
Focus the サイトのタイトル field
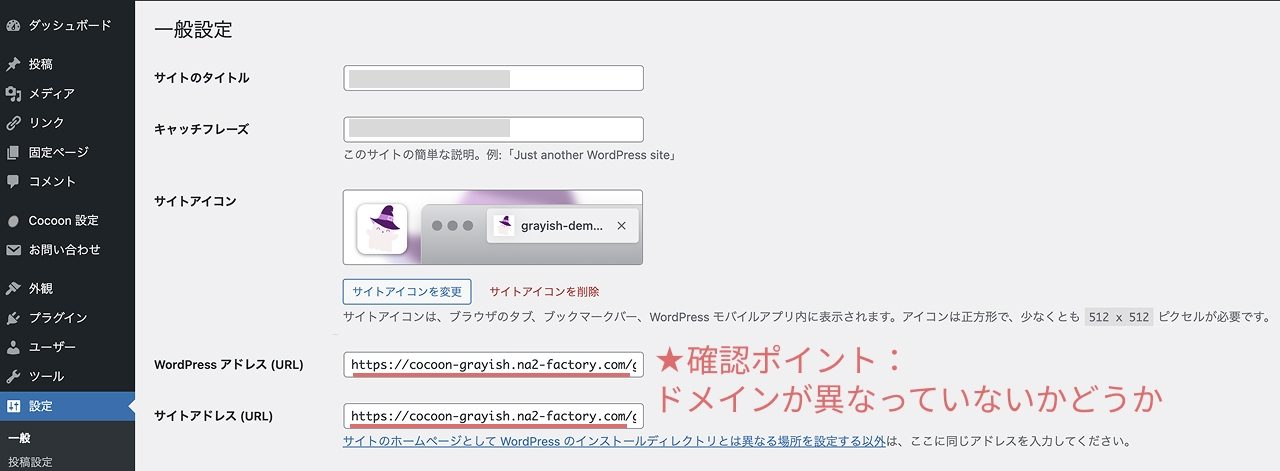pos(493,78)
